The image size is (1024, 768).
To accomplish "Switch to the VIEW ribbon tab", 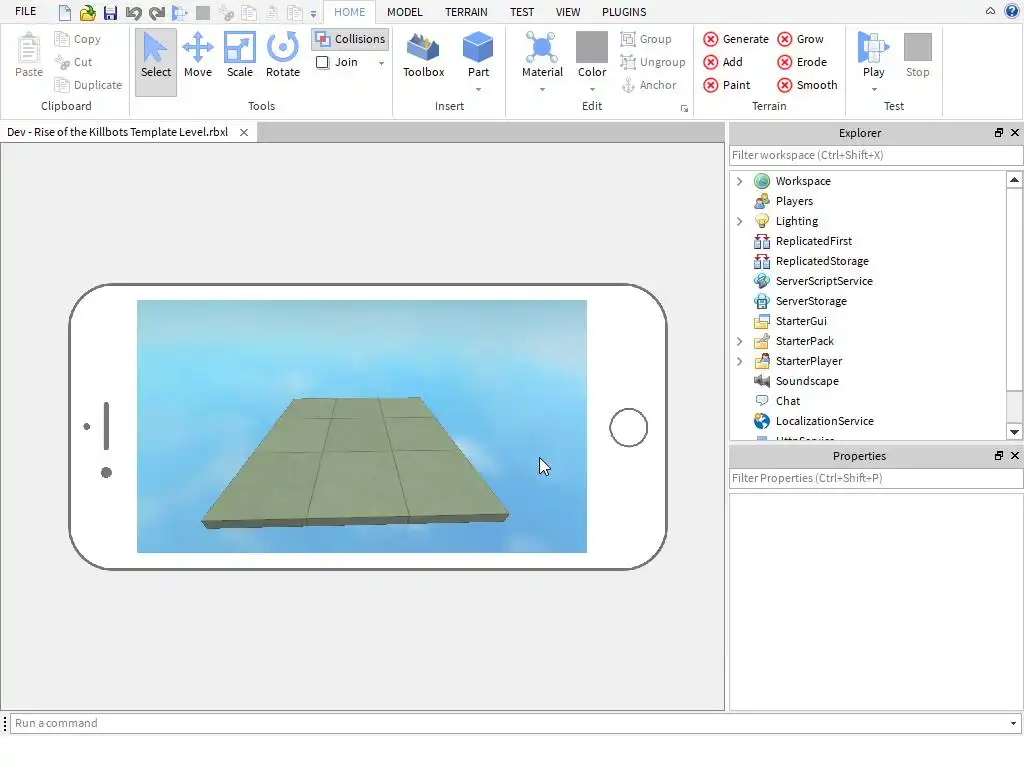I will pyautogui.click(x=568, y=12).
